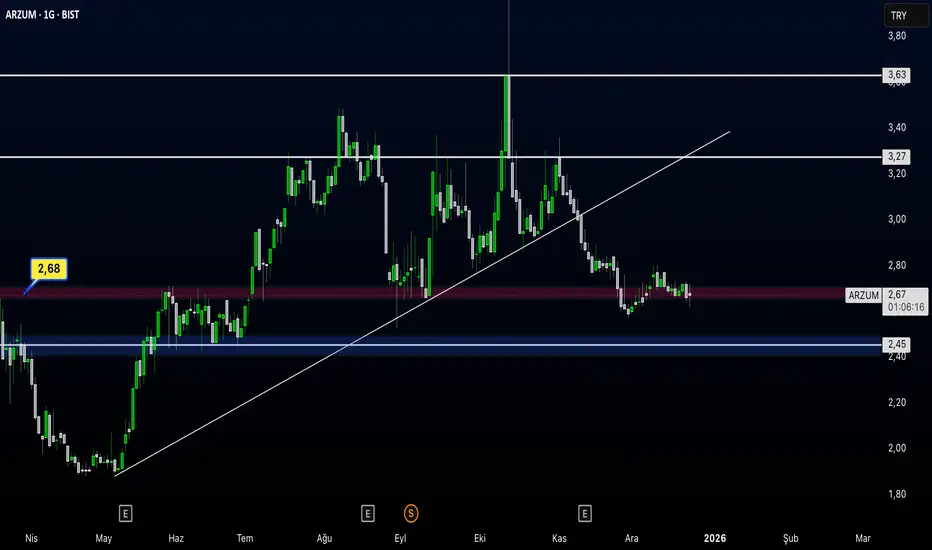Click the ARZUM last price tag
Screen dimensions: 932x550
pyautogui.click(x=863, y=296)
